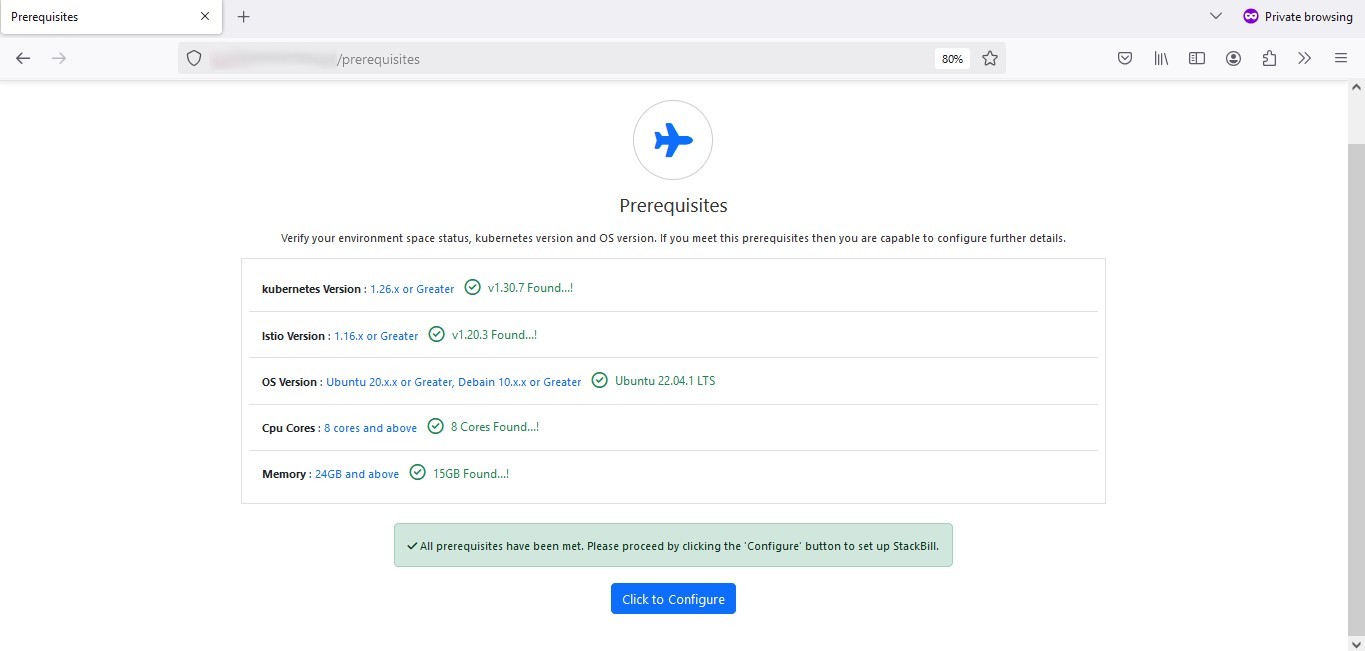Viewport: 1365px width, 651px height.
Task: Open the hamburger application menu
Action: (1341, 59)
